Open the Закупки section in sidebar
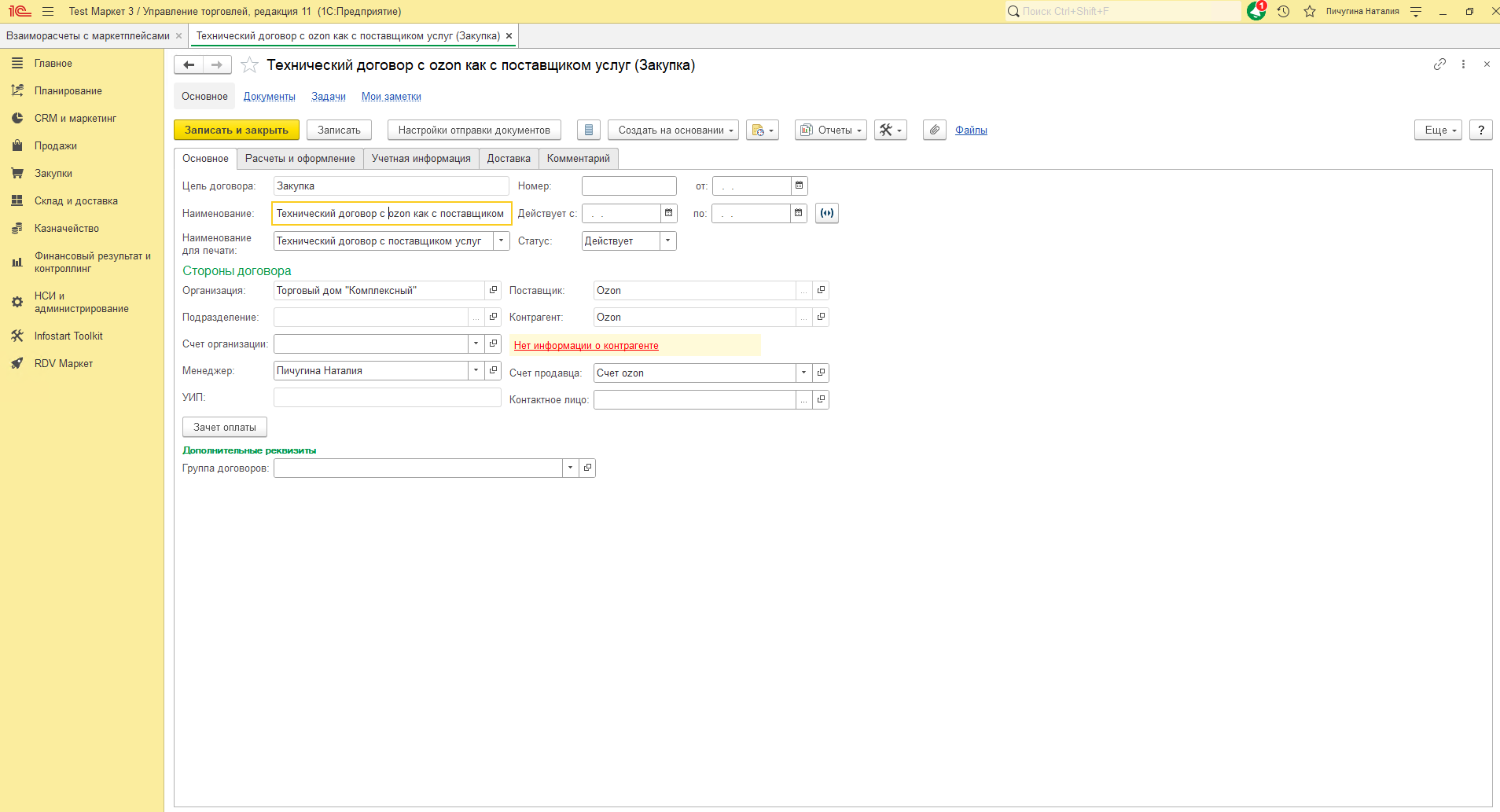The image size is (1500, 812). click(53, 174)
